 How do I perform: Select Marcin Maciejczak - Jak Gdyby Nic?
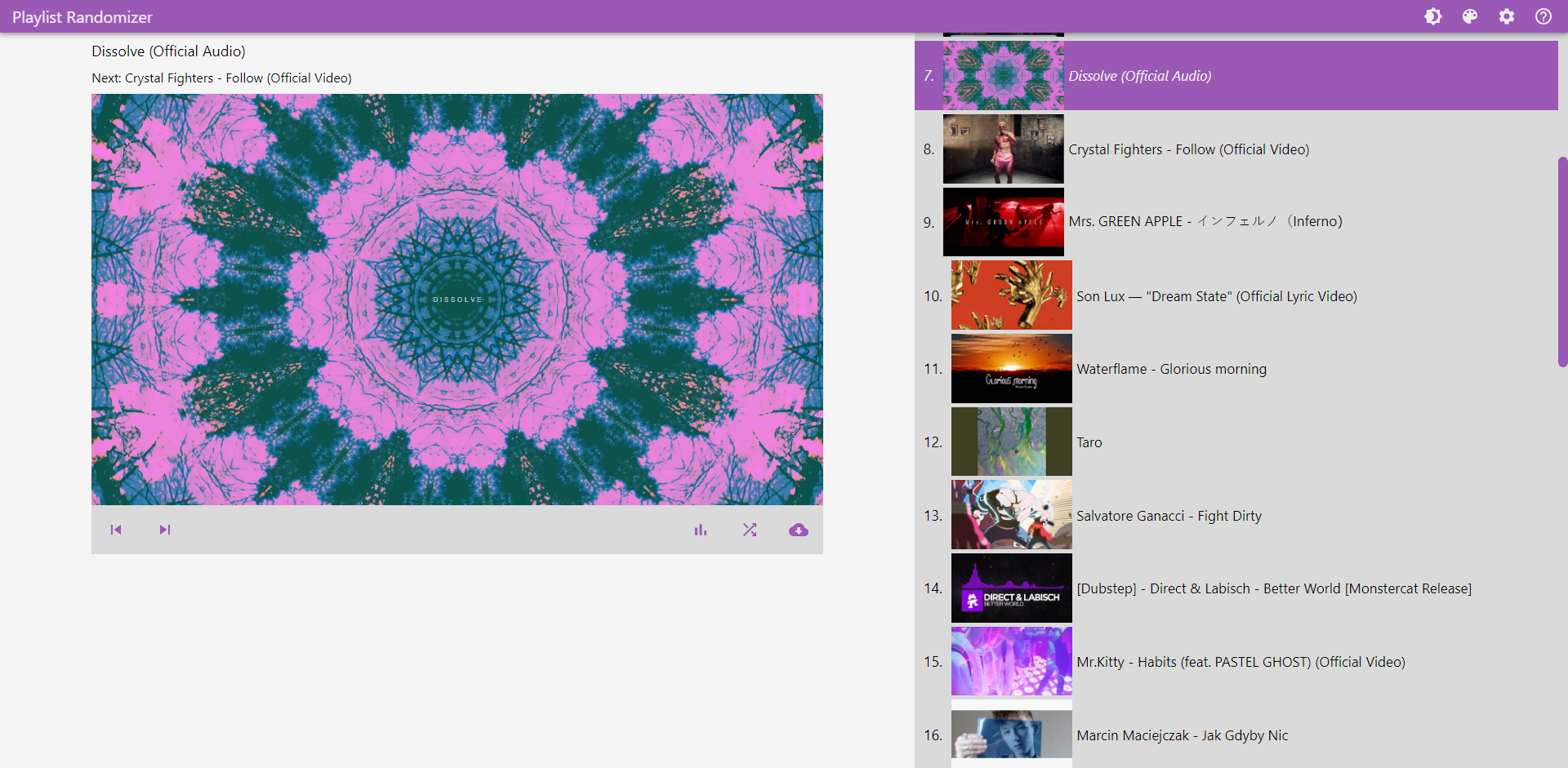[x=1182, y=735]
